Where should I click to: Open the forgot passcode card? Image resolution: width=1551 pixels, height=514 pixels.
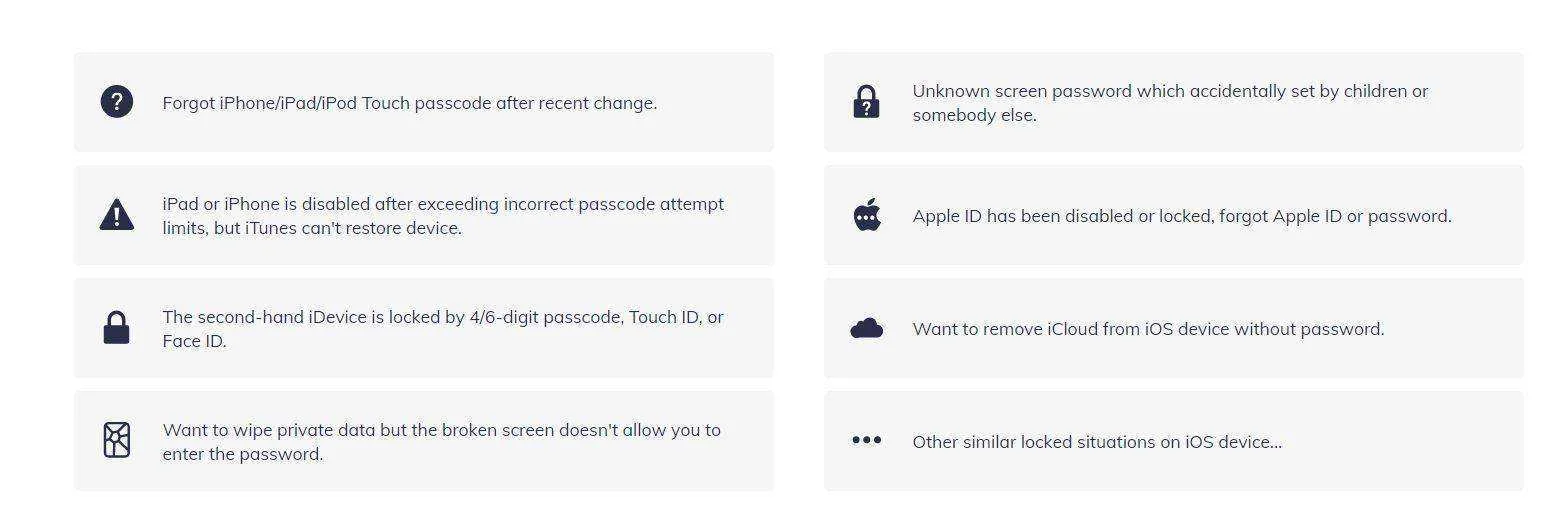pos(424,102)
